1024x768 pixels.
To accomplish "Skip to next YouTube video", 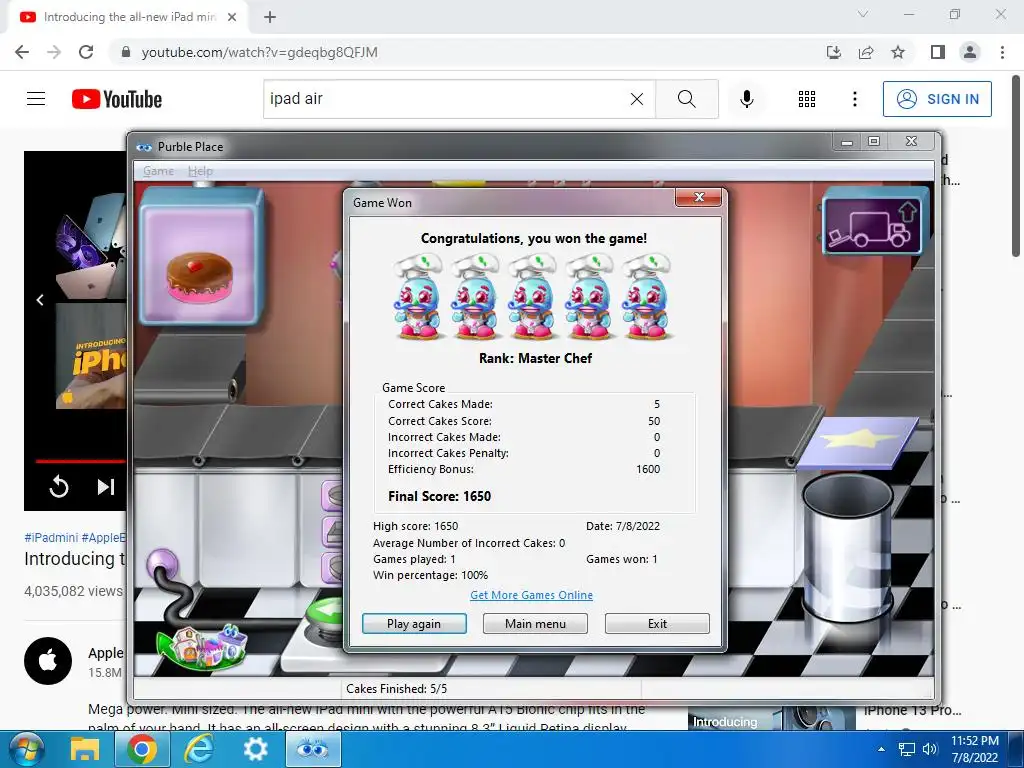I will [x=106, y=487].
